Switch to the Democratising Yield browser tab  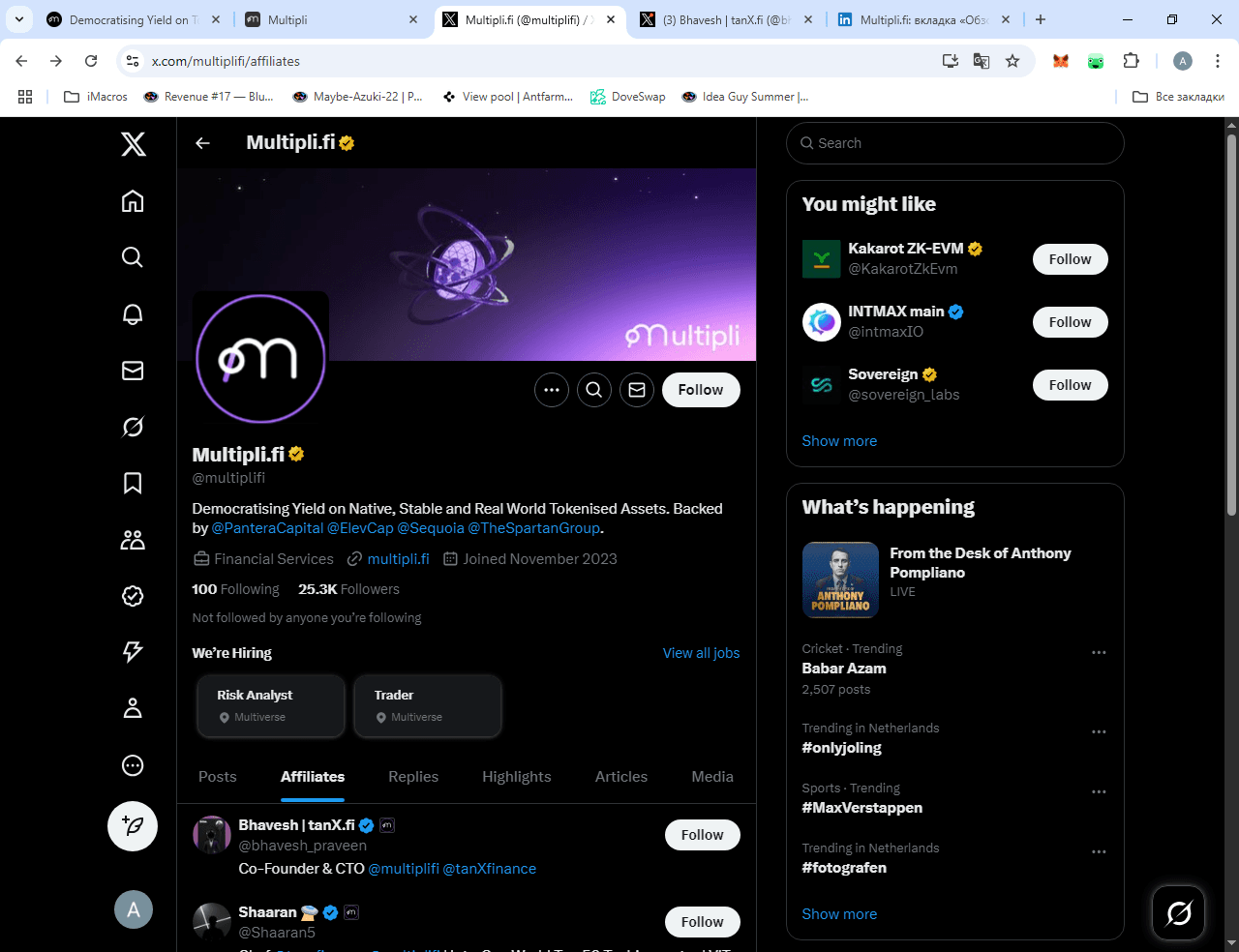click(x=132, y=19)
